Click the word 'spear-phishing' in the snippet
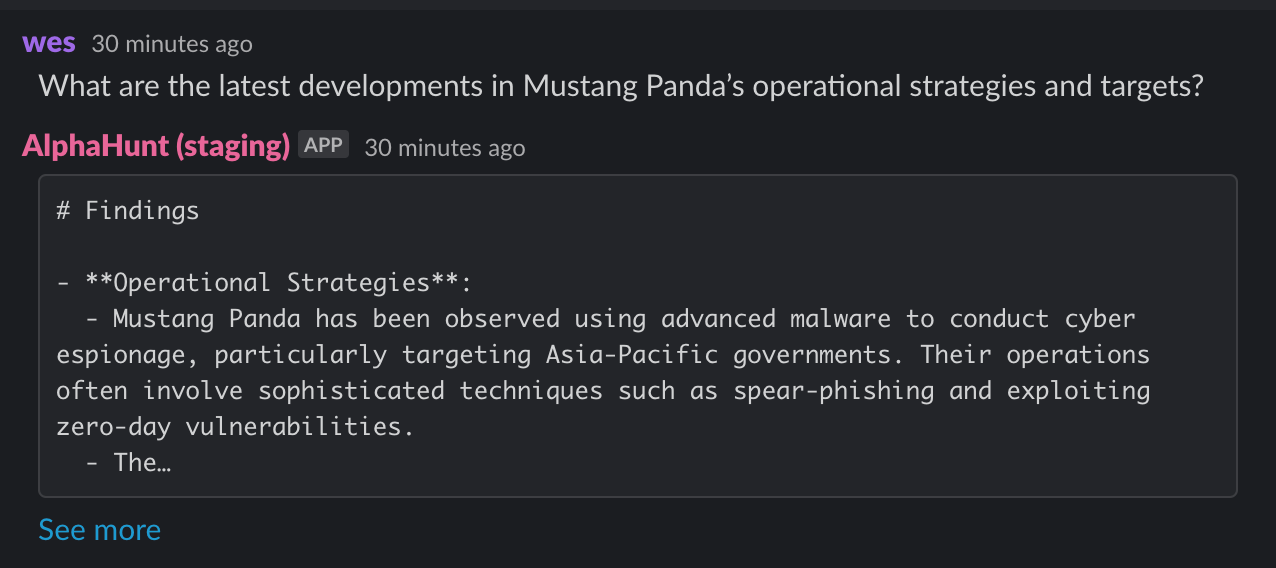This screenshot has height=568, width=1276. point(833,391)
